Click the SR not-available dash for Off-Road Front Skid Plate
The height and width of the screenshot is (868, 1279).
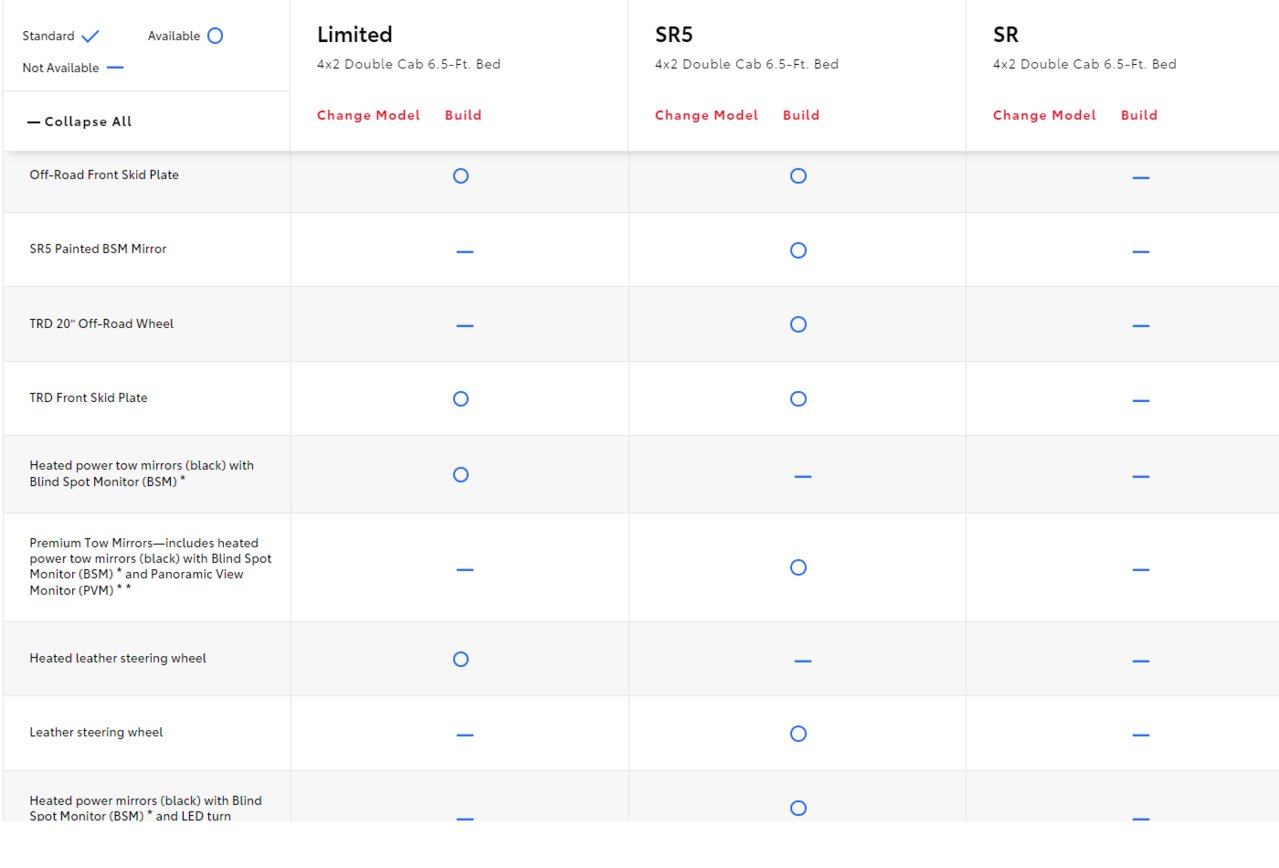click(x=1140, y=178)
